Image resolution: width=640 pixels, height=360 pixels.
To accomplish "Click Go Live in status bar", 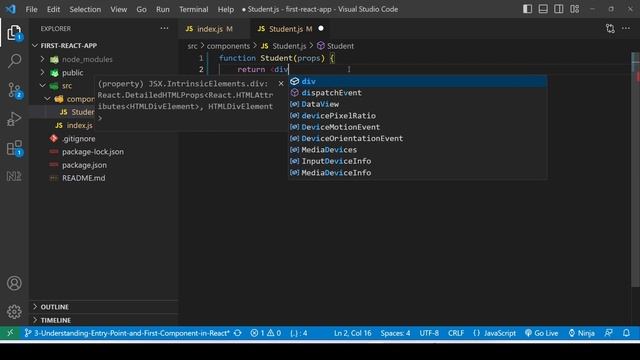I will (x=541, y=333).
